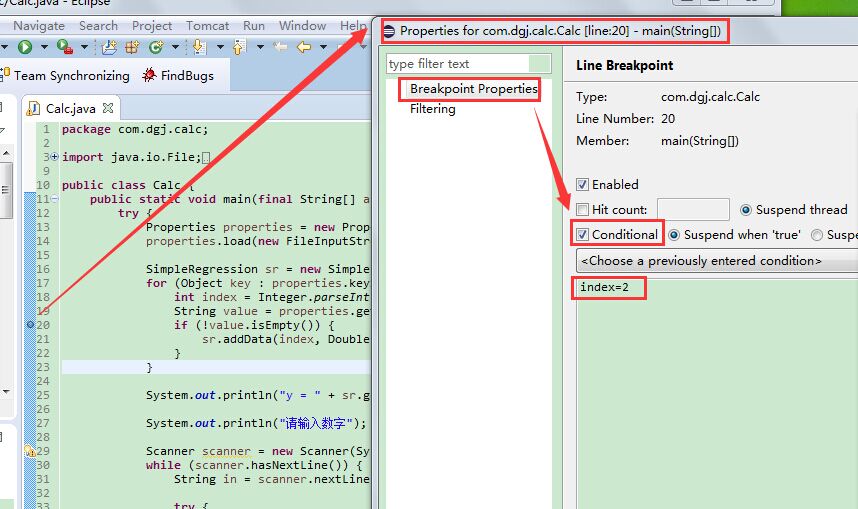Open the Previous Annotation dropdown arrow
The height and width of the screenshot is (509, 858).
260,47
